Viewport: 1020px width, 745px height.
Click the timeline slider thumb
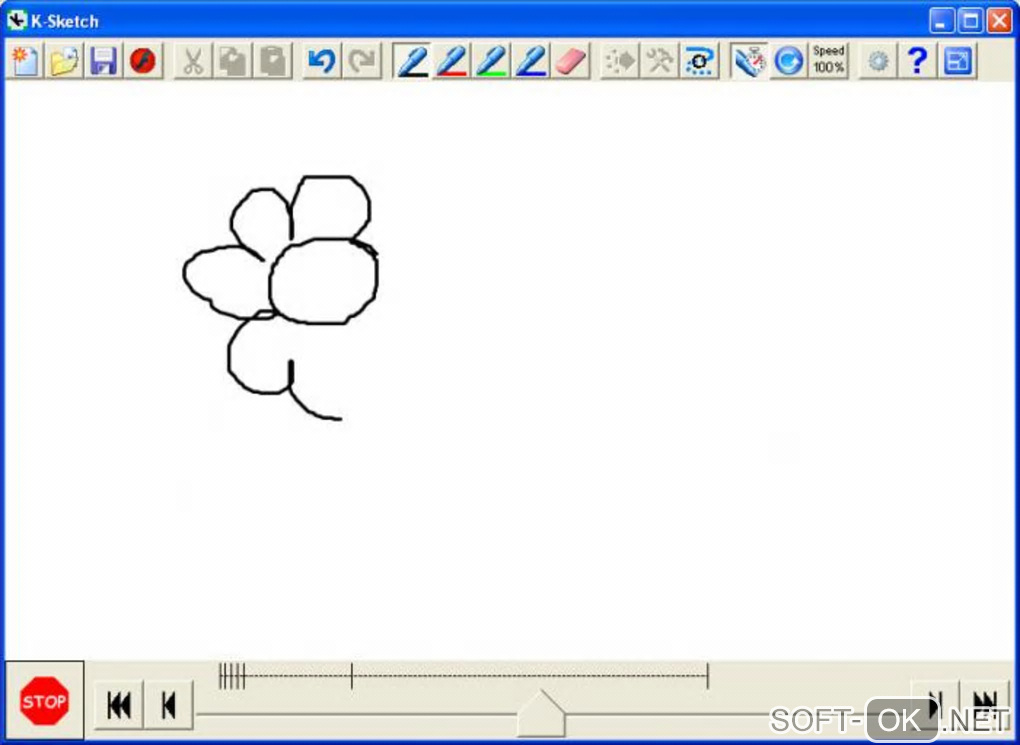point(541,714)
